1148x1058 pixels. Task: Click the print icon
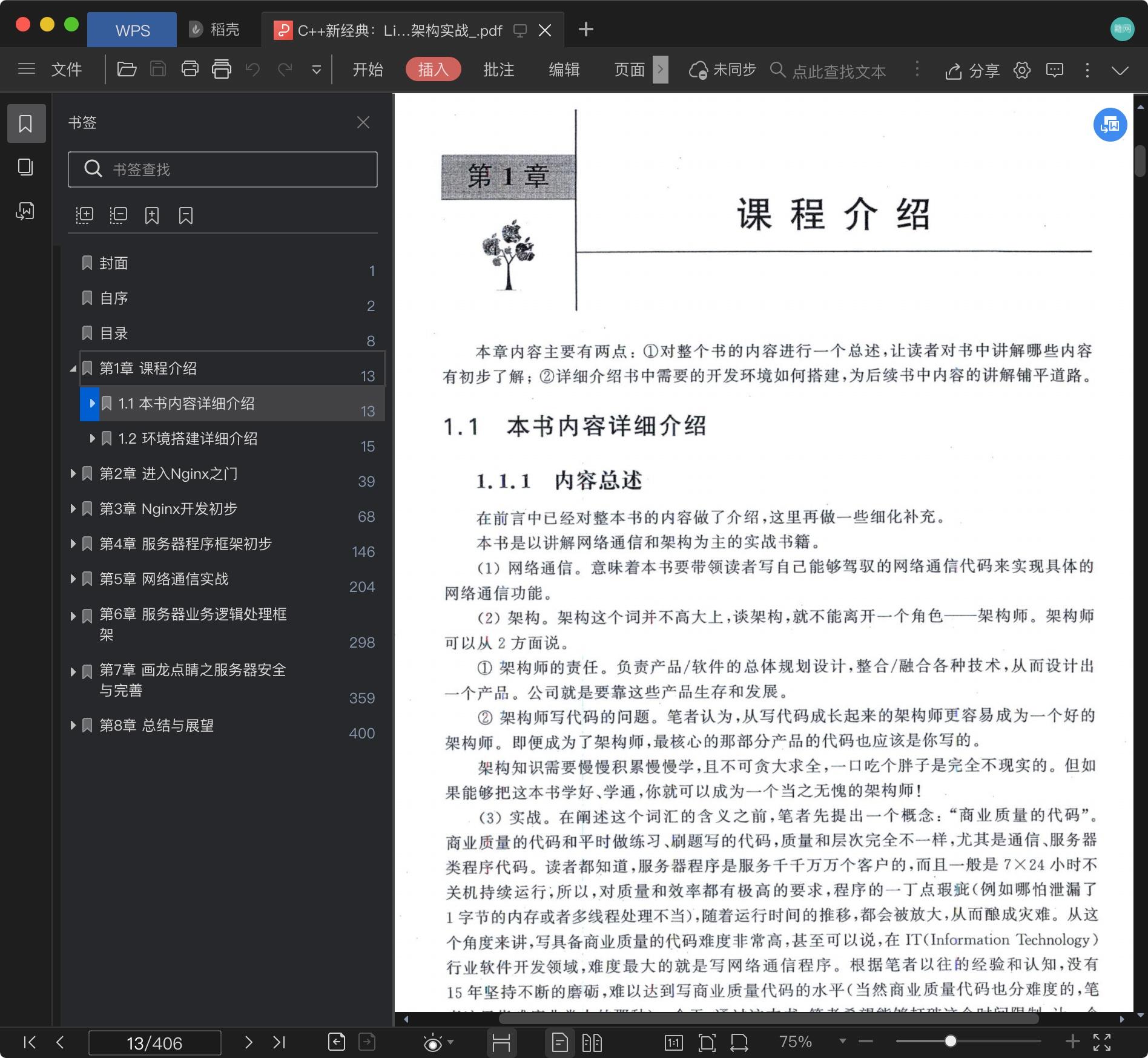[x=190, y=70]
